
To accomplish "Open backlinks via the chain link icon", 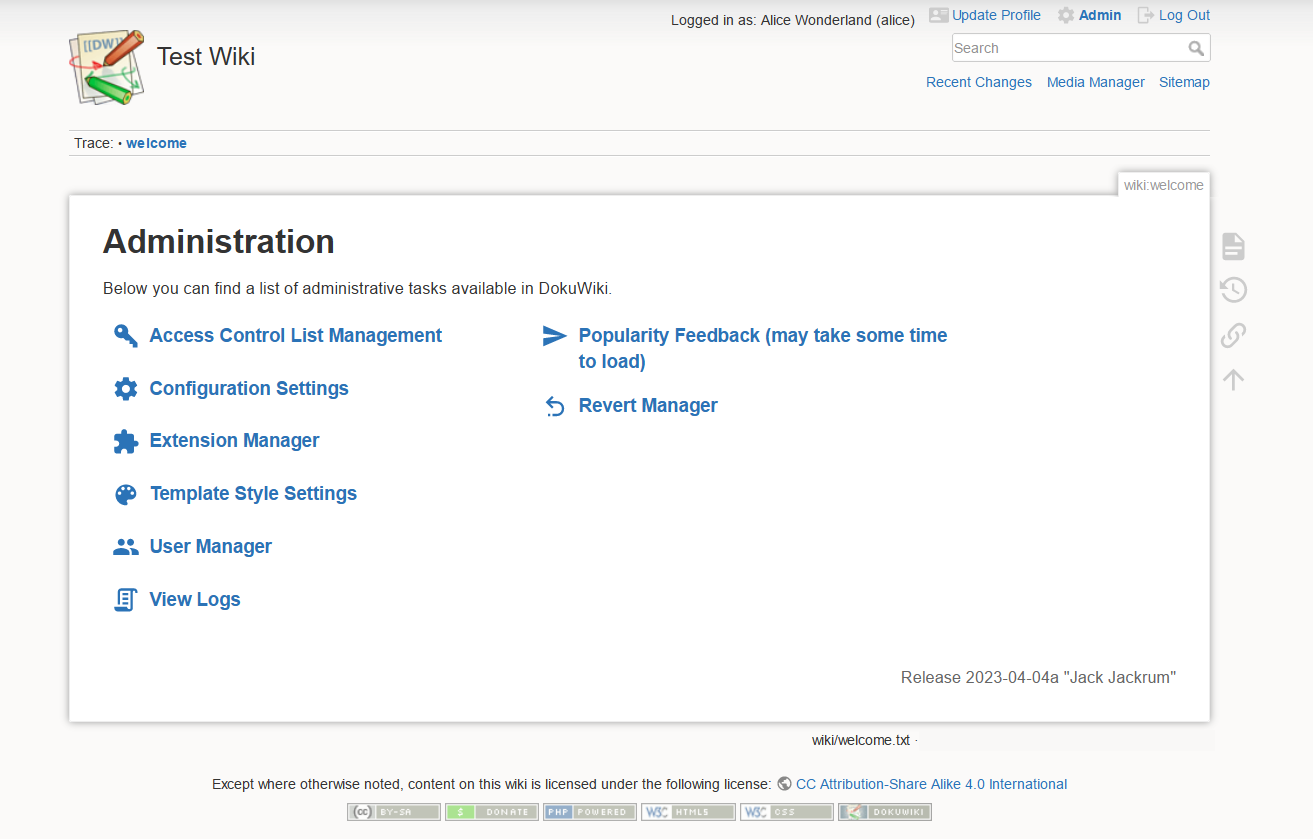I will coord(1233,335).
